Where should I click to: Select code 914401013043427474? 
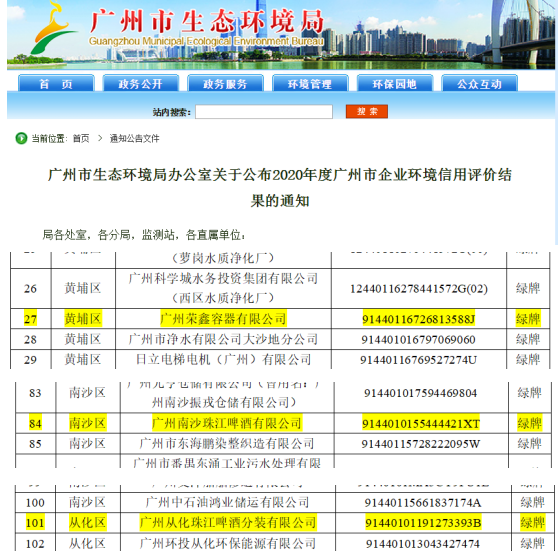423,544
